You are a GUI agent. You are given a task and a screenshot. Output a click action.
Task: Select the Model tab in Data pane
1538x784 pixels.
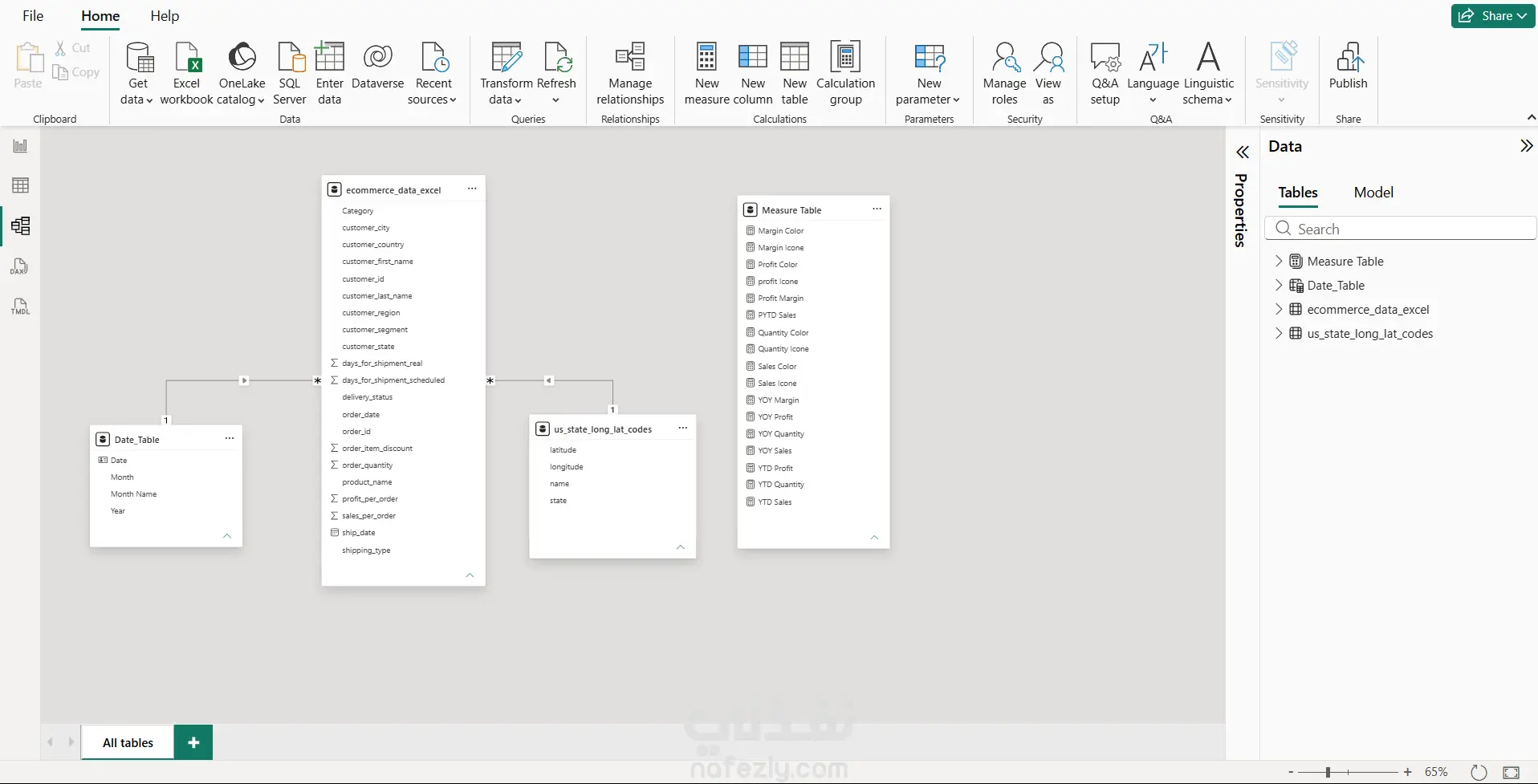1373,193
